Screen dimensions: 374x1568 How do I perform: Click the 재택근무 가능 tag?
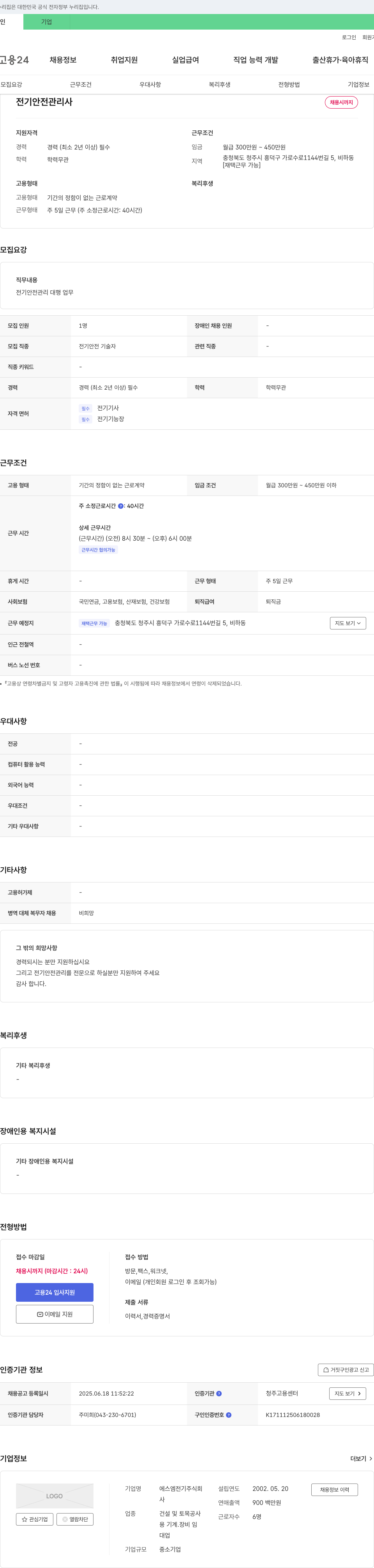coord(94,623)
